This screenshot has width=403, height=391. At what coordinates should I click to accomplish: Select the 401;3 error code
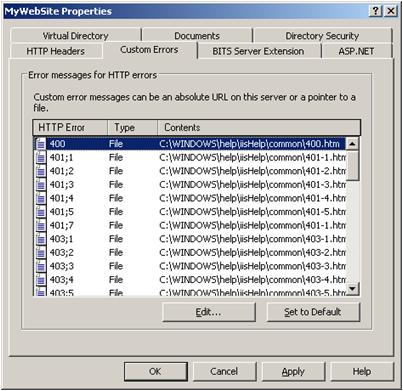[x=62, y=185]
